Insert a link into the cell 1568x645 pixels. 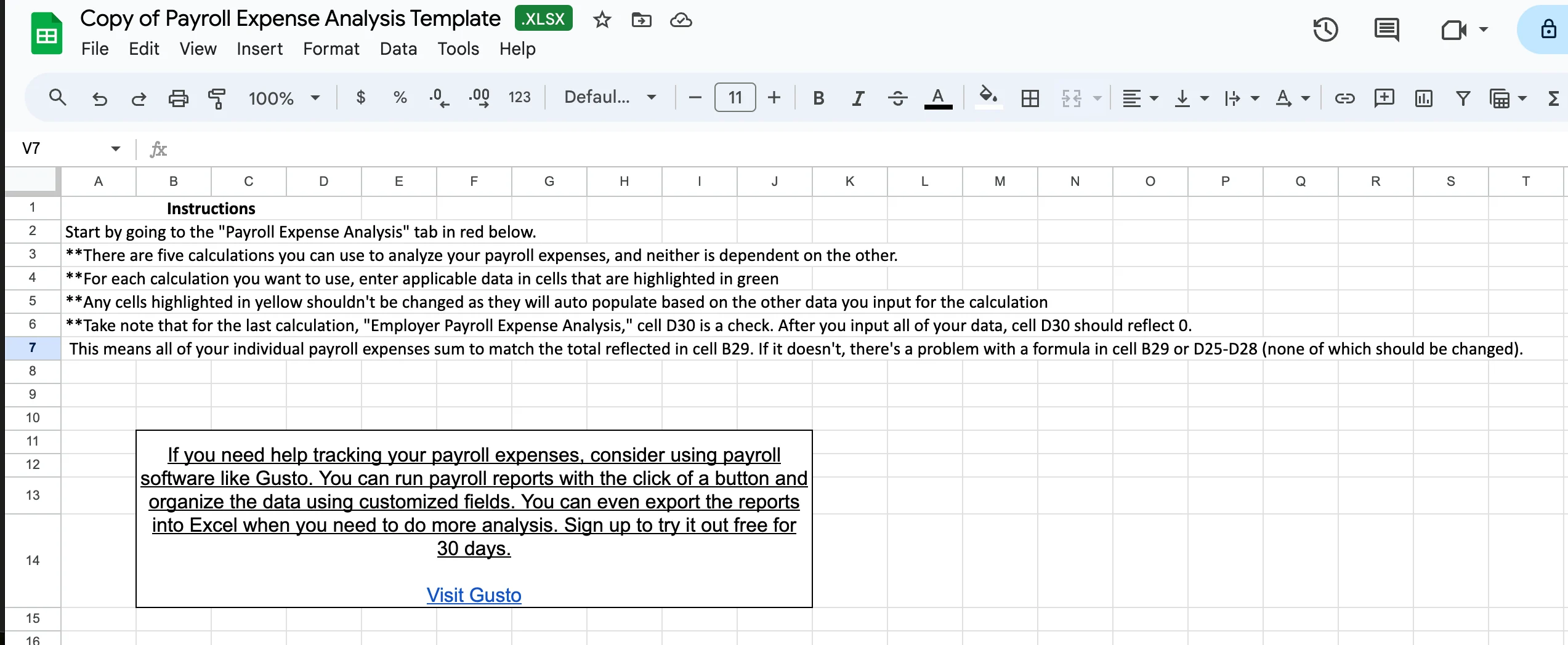point(1344,98)
